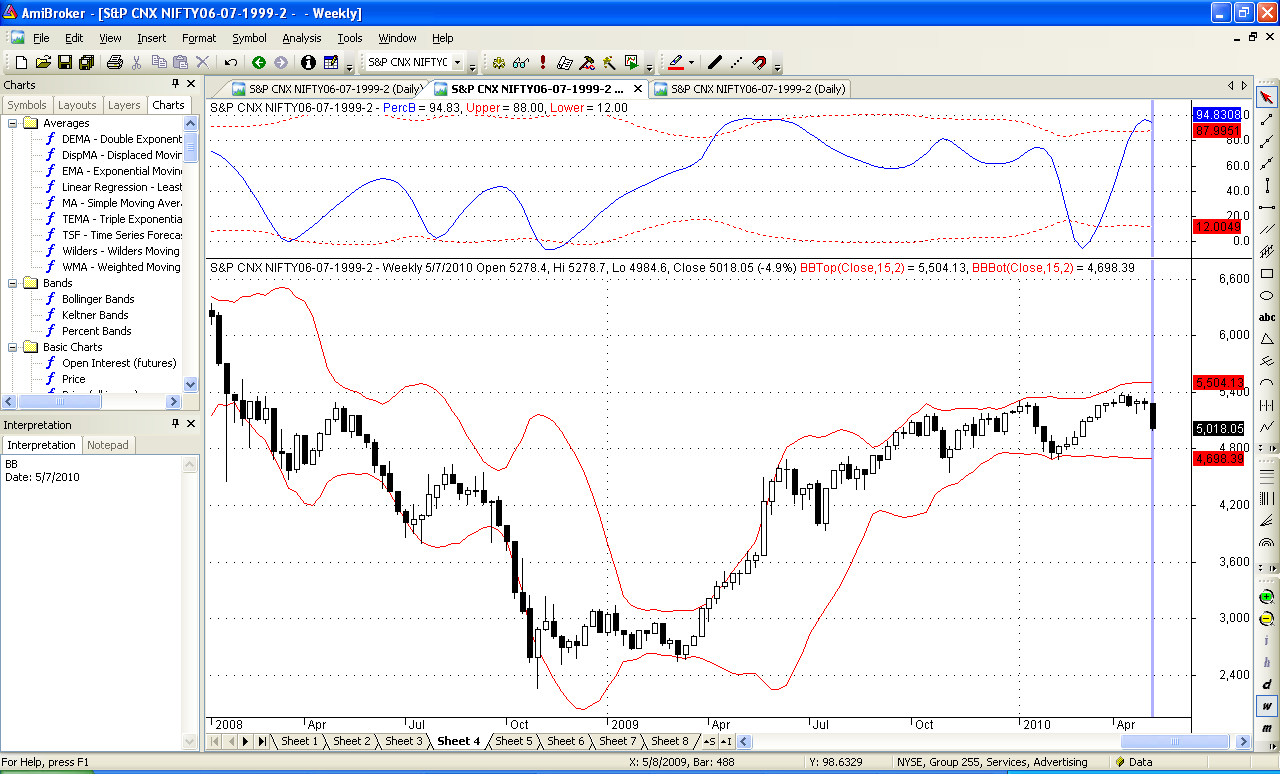Screen dimensions: 1280x774
Task: Switch to the Layouts tab
Action: coord(77,105)
